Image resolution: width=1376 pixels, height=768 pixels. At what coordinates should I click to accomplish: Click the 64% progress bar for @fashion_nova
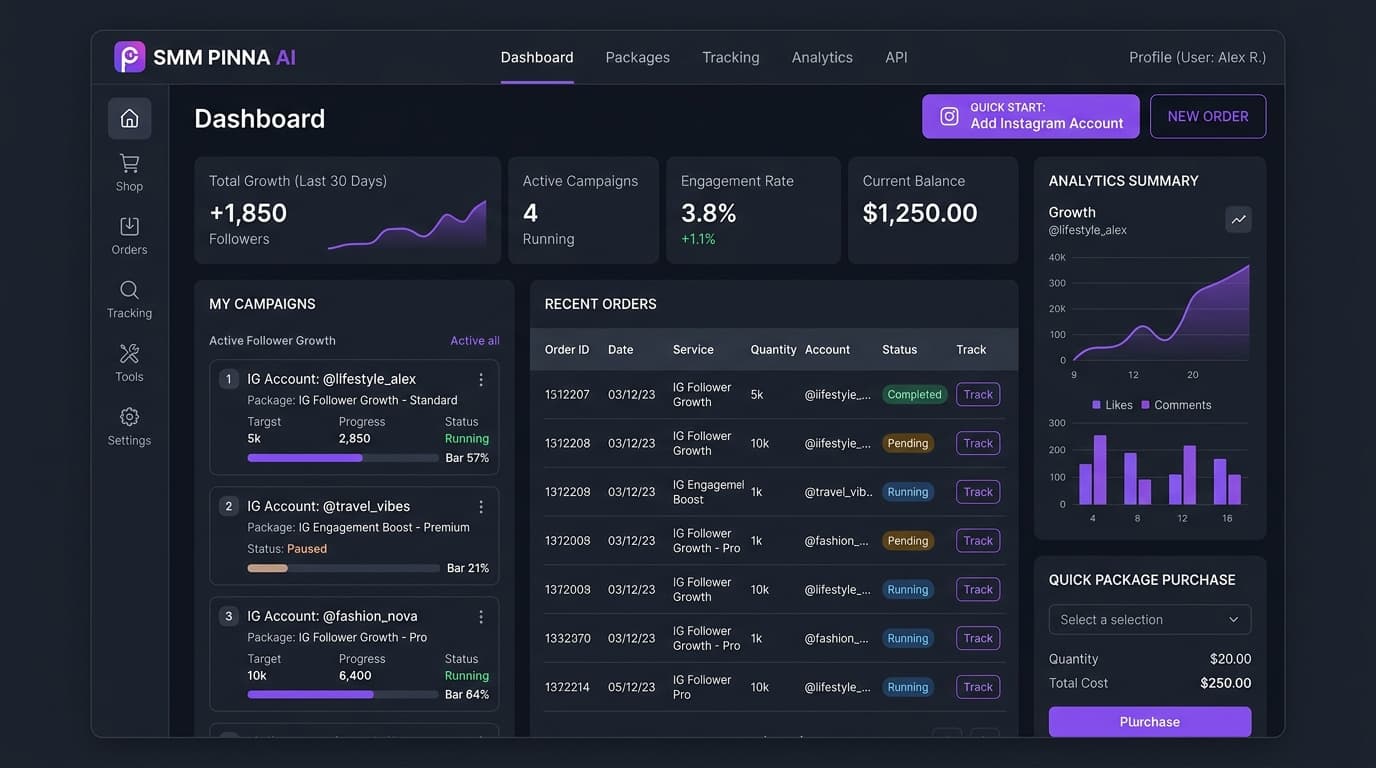pyautogui.click(x=343, y=694)
